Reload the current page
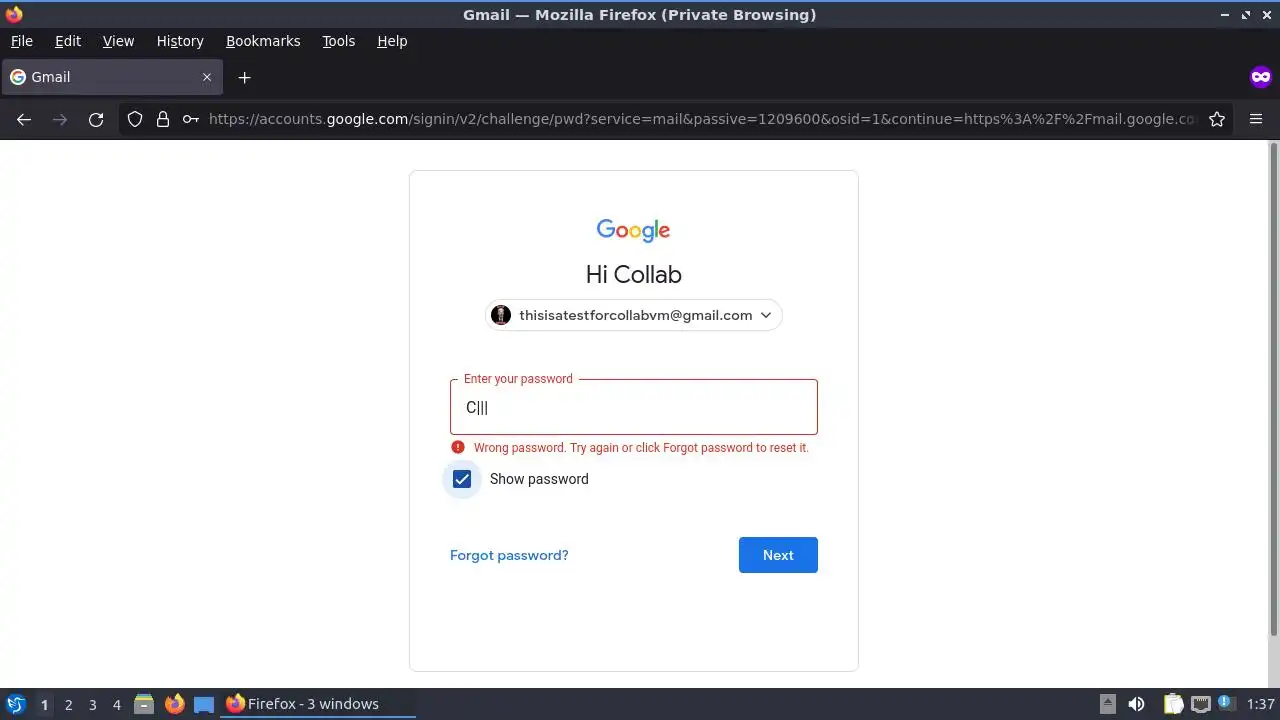This screenshot has width=1280, height=720. point(96,119)
